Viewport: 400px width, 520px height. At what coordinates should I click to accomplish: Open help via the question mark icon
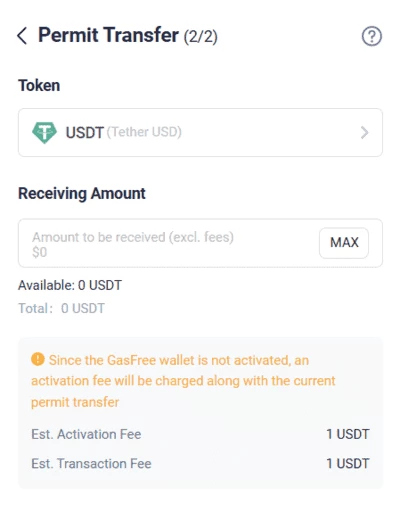click(372, 36)
